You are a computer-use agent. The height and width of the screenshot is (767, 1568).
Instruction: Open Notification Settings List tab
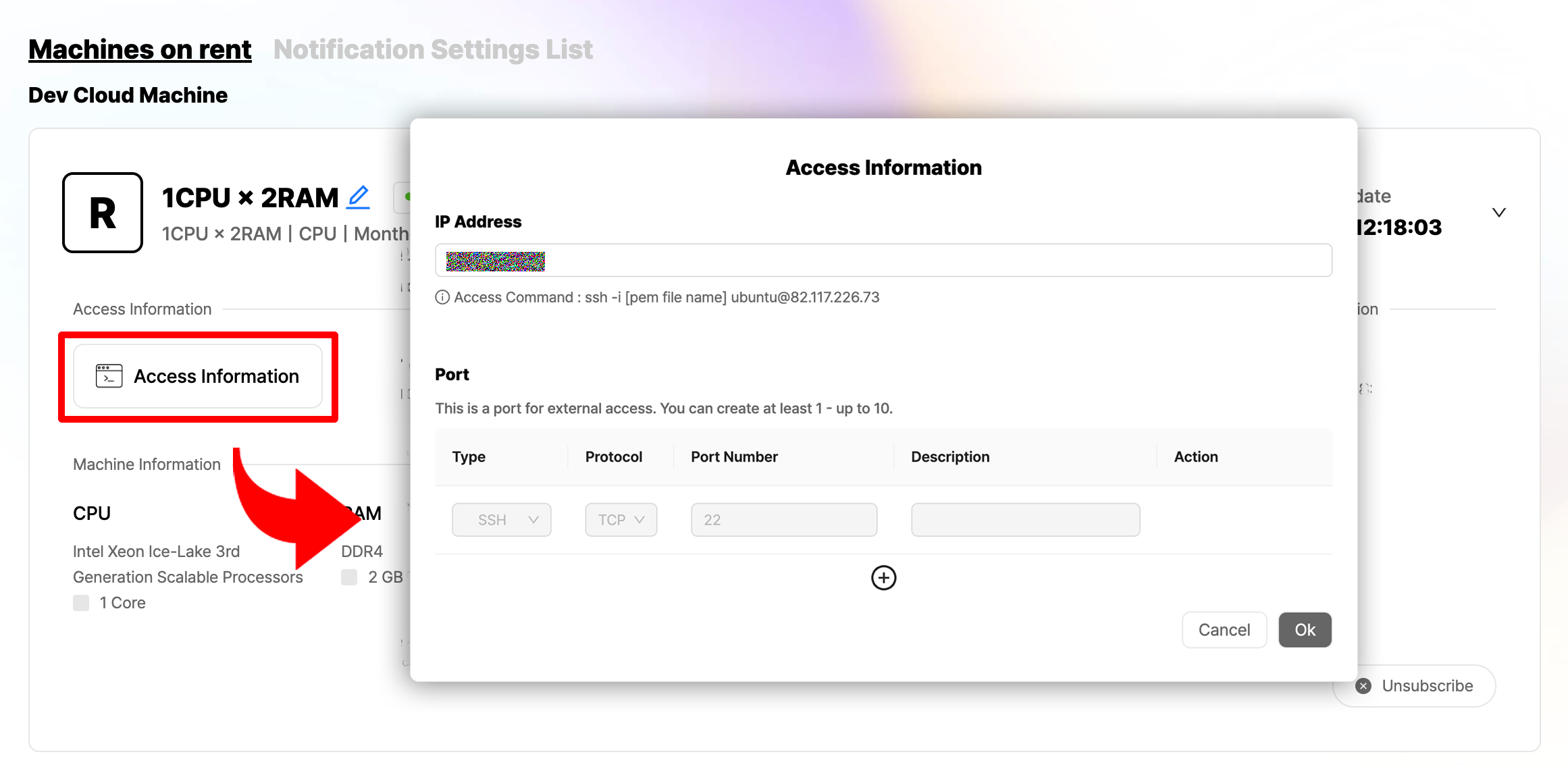tap(433, 50)
